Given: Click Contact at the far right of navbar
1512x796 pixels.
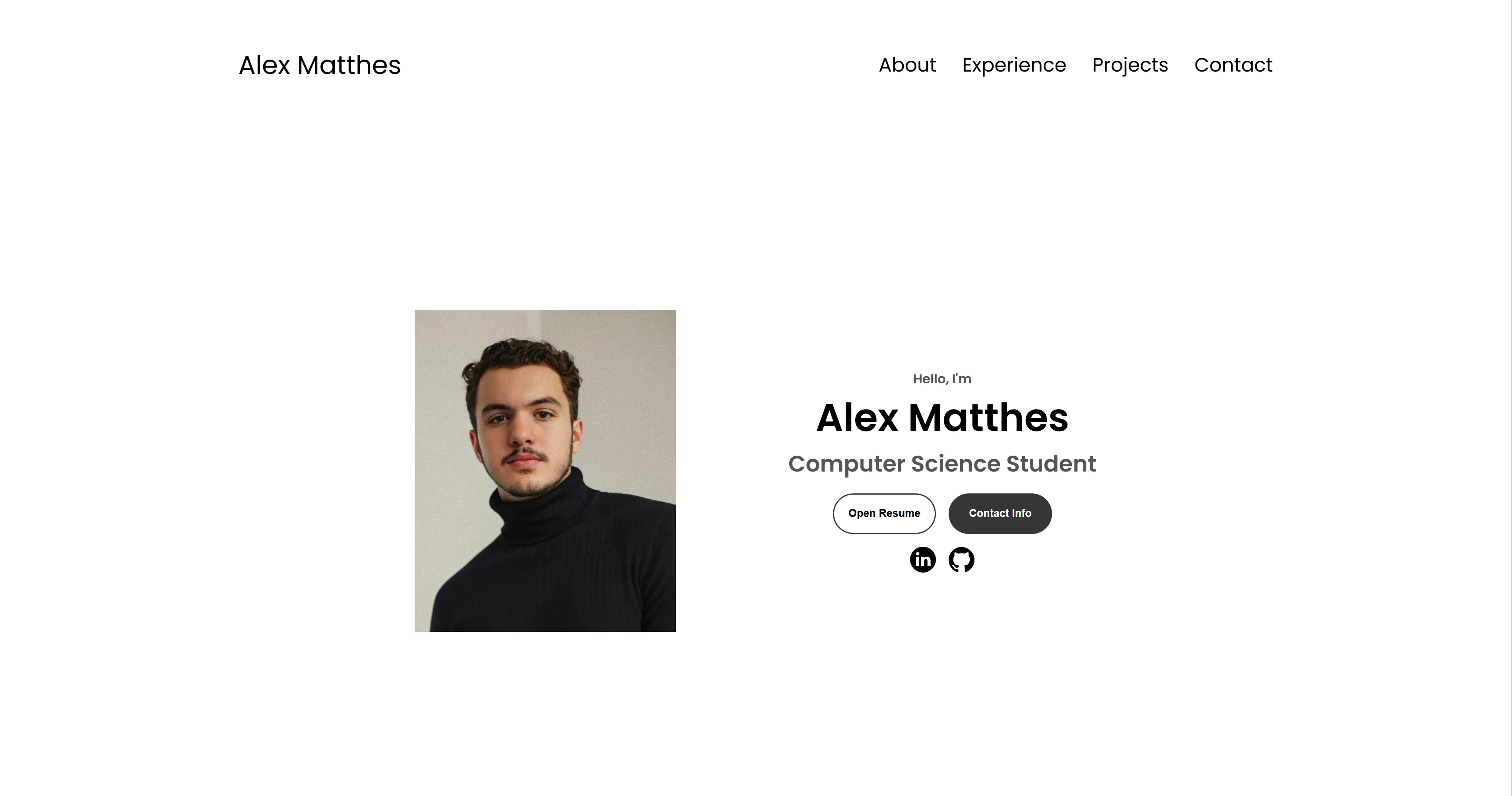Looking at the screenshot, I should tap(1233, 65).
